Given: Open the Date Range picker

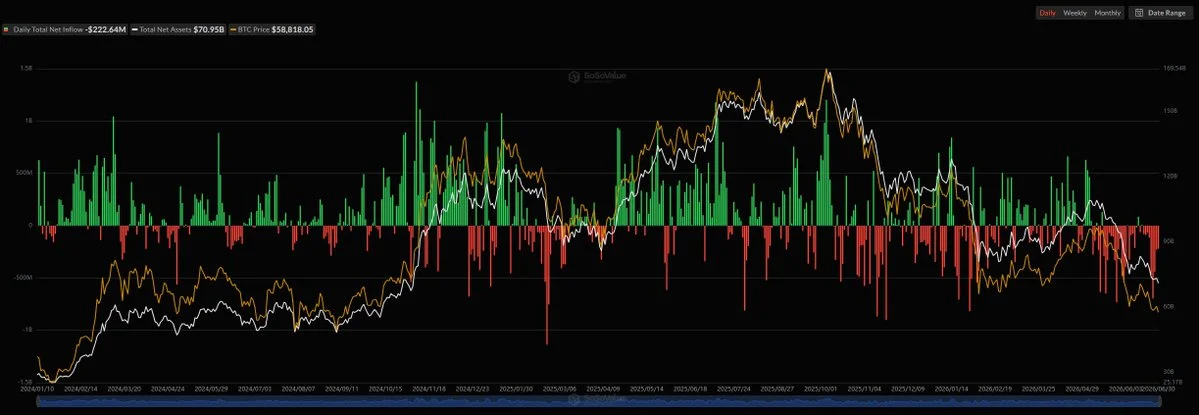Looking at the screenshot, I should [1160, 13].
